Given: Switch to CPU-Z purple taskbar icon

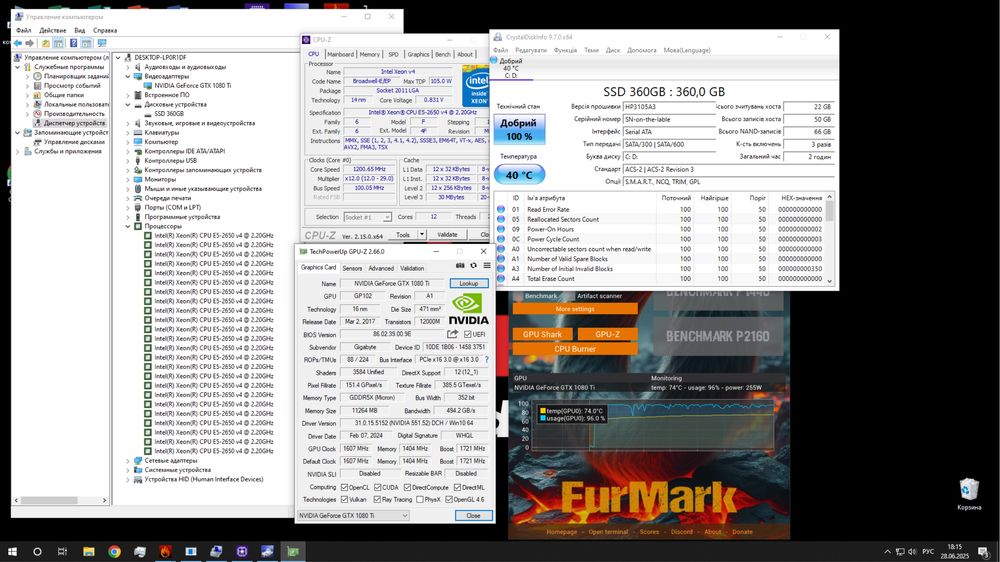Looking at the screenshot, I should click(242, 552).
